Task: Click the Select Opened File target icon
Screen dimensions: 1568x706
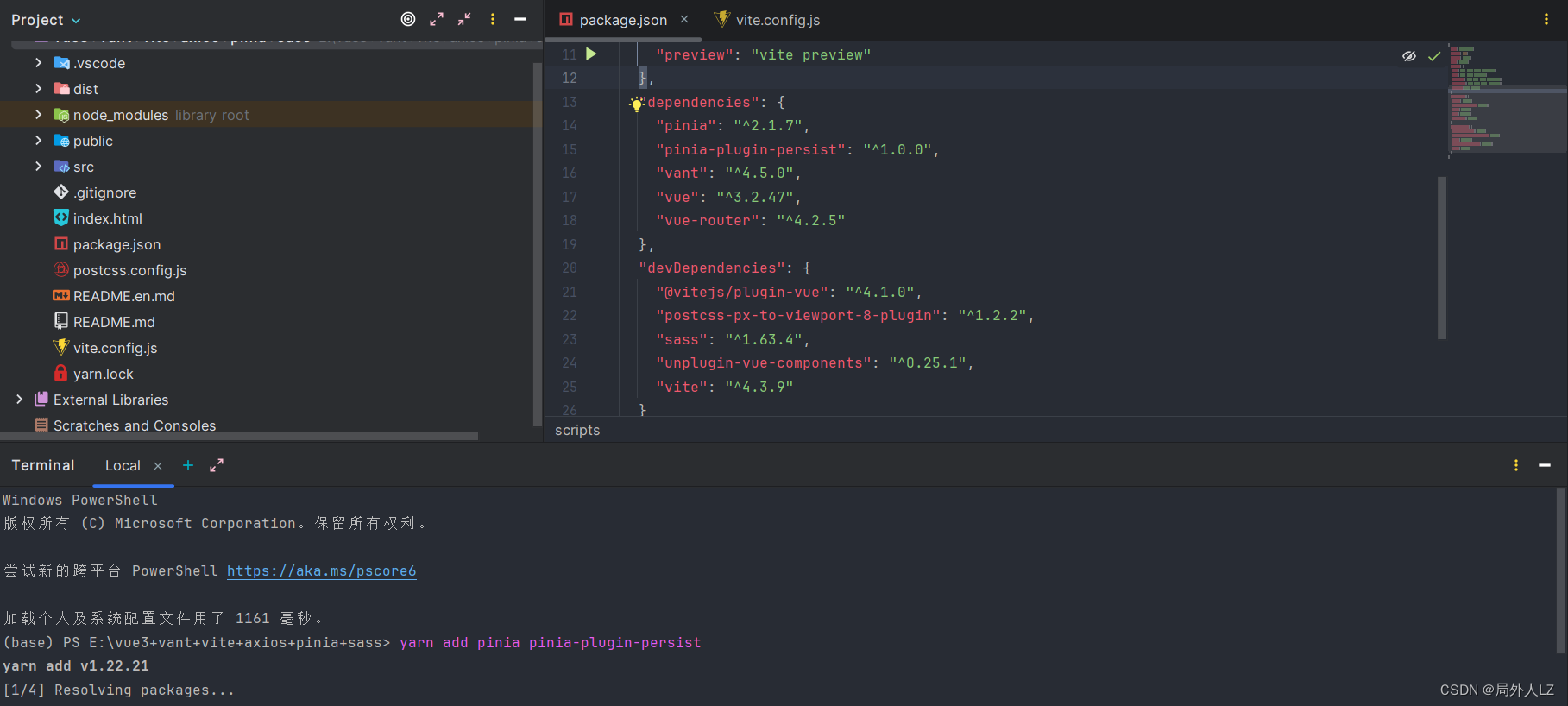Action: tap(408, 19)
